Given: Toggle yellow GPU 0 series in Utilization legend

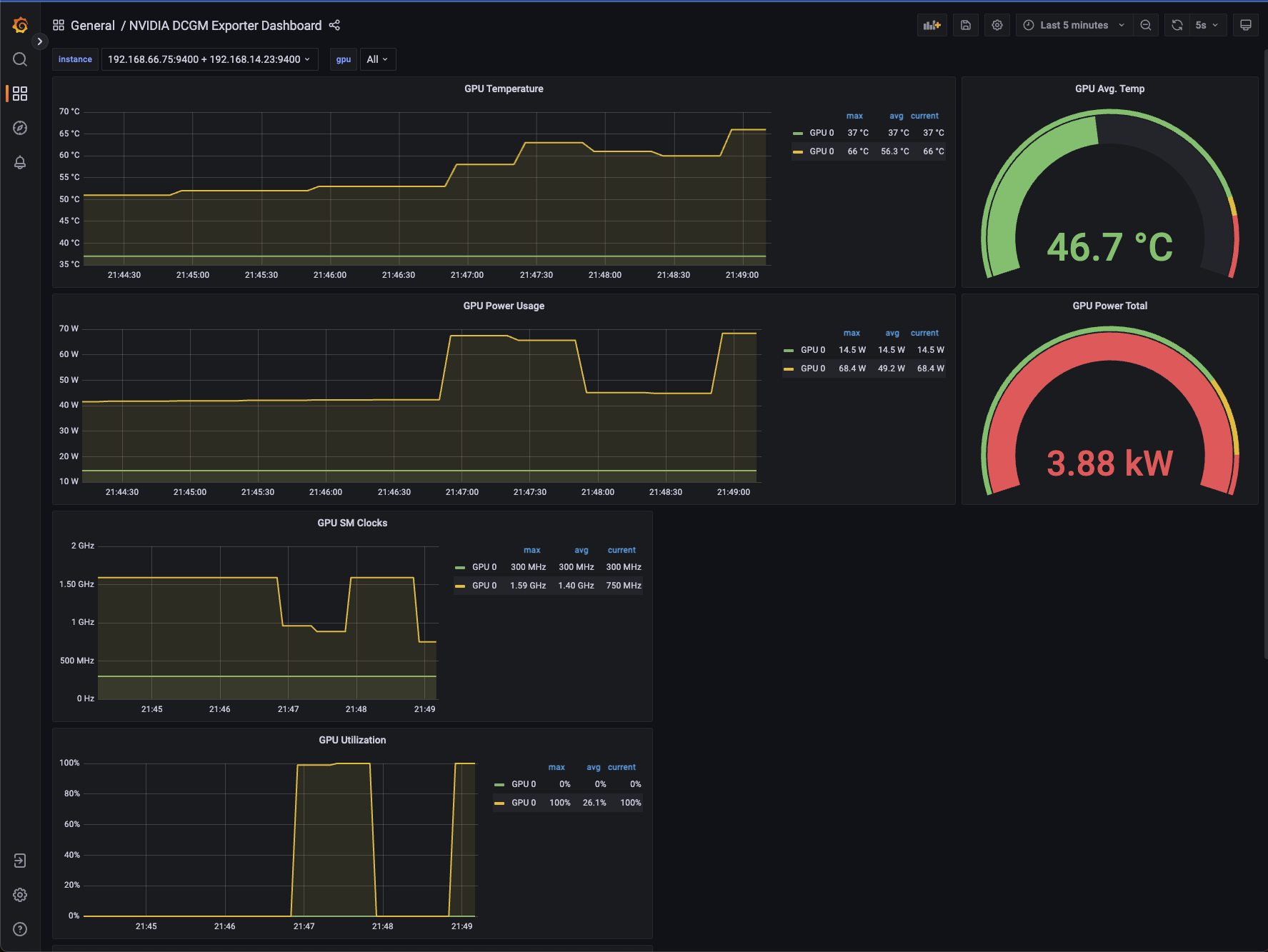Looking at the screenshot, I should coord(523,803).
